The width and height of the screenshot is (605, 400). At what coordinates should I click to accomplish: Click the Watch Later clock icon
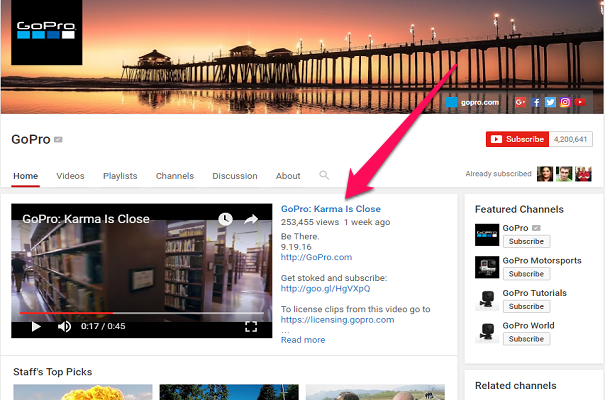click(x=226, y=219)
